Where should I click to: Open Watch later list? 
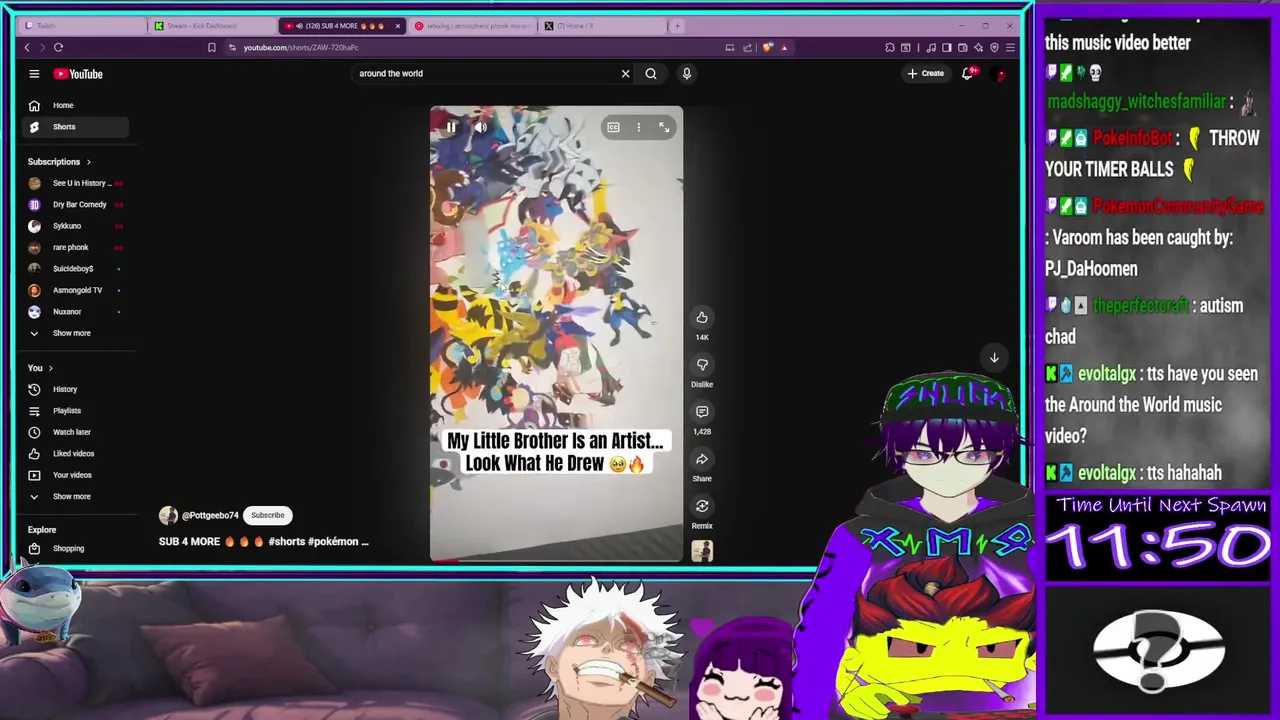tap(75, 432)
